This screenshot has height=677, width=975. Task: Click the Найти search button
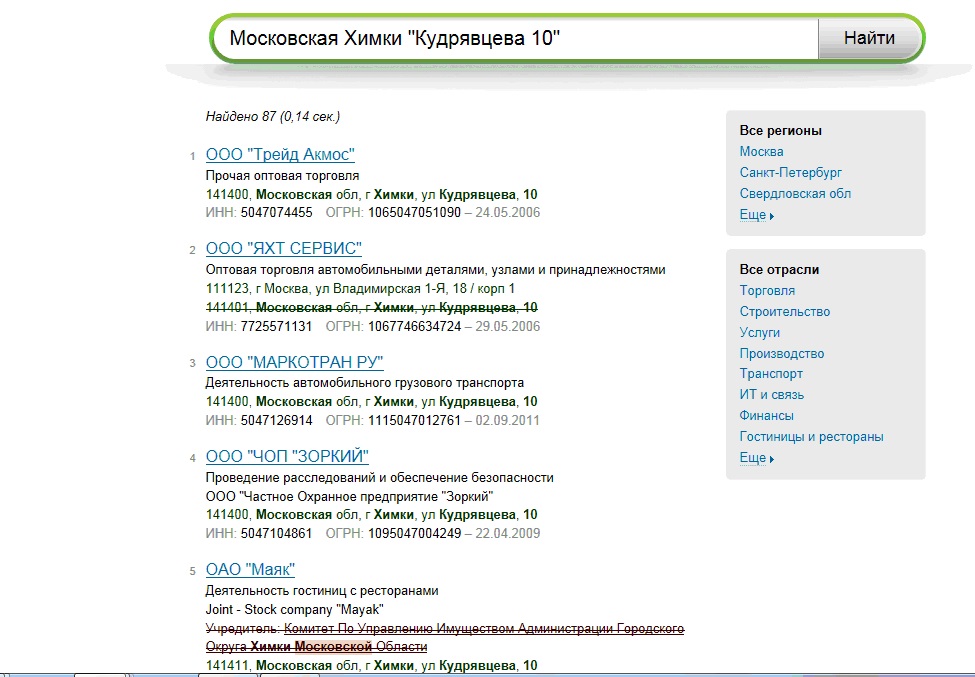pos(869,38)
